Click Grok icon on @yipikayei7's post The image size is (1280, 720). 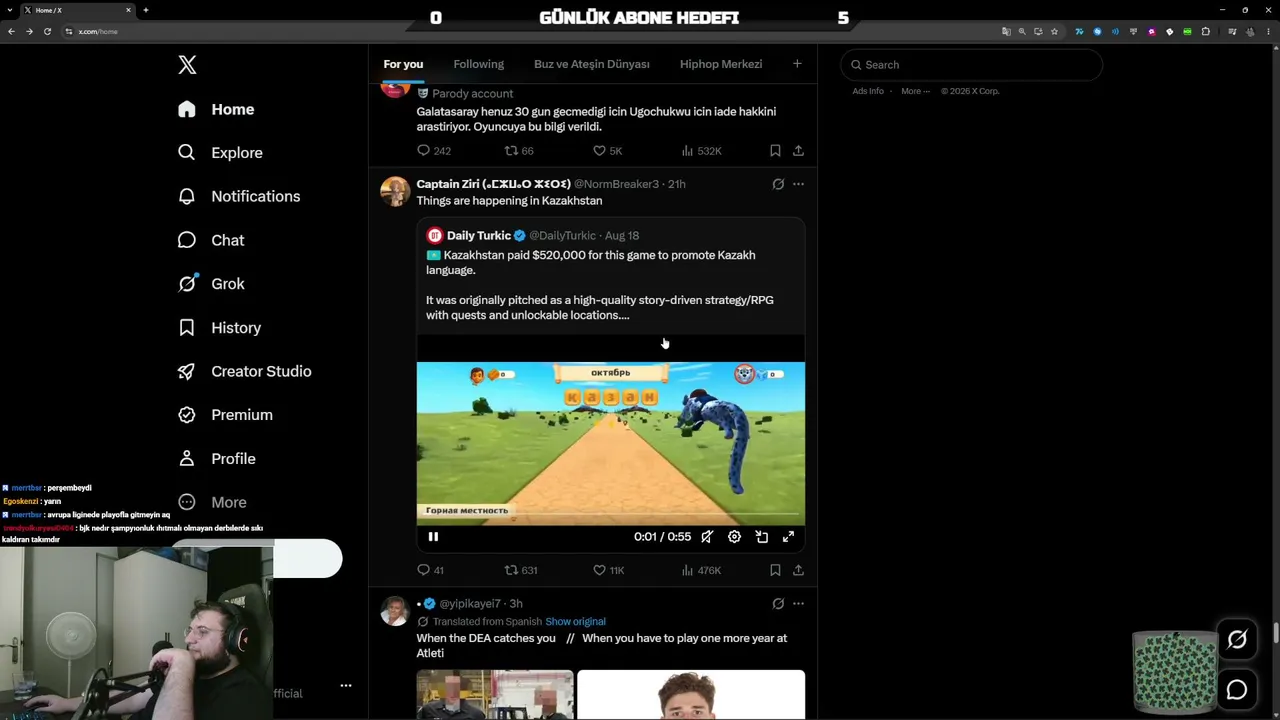click(778, 604)
